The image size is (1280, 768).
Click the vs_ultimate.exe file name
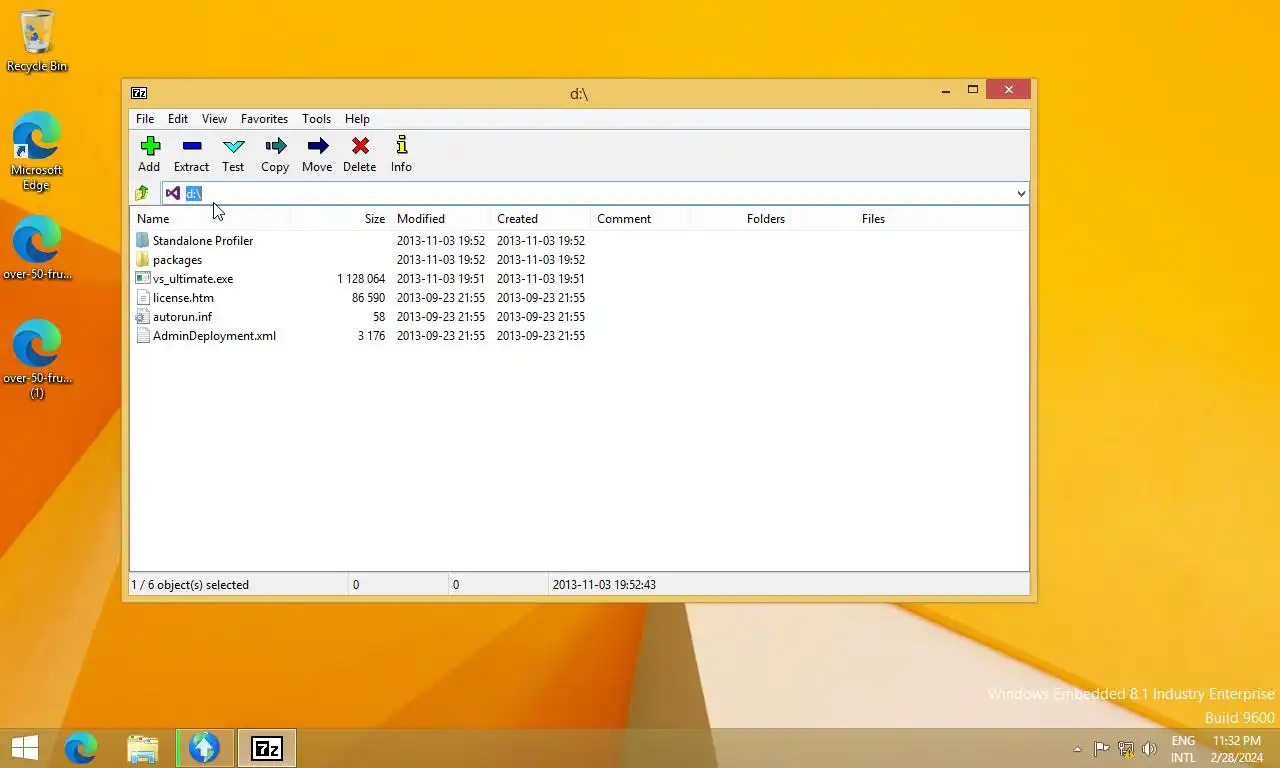[193, 279]
